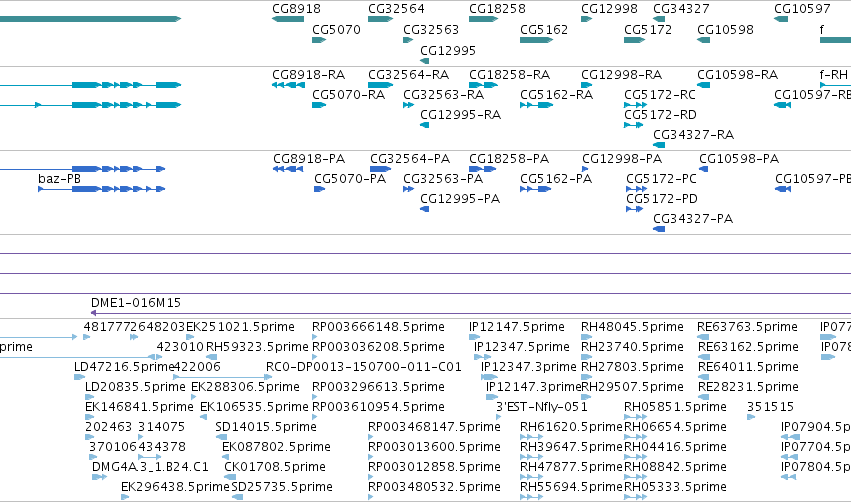Click the CG5172-PC protein label
The width and height of the screenshot is (851, 502).
pyautogui.click(x=662, y=179)
